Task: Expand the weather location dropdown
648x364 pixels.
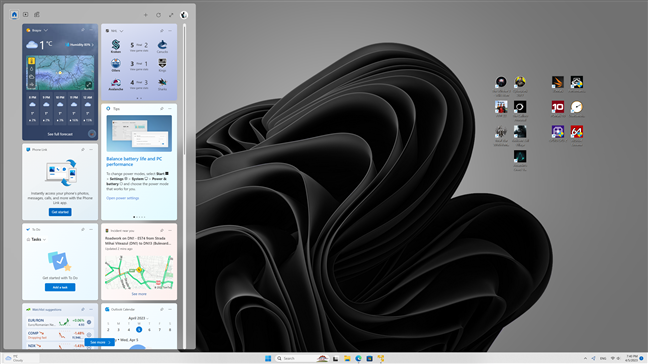Action: (46, 30)
